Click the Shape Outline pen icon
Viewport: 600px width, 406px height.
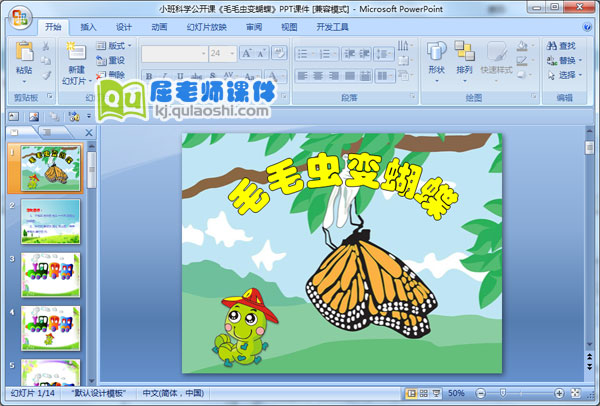click(x=524, y=60)
